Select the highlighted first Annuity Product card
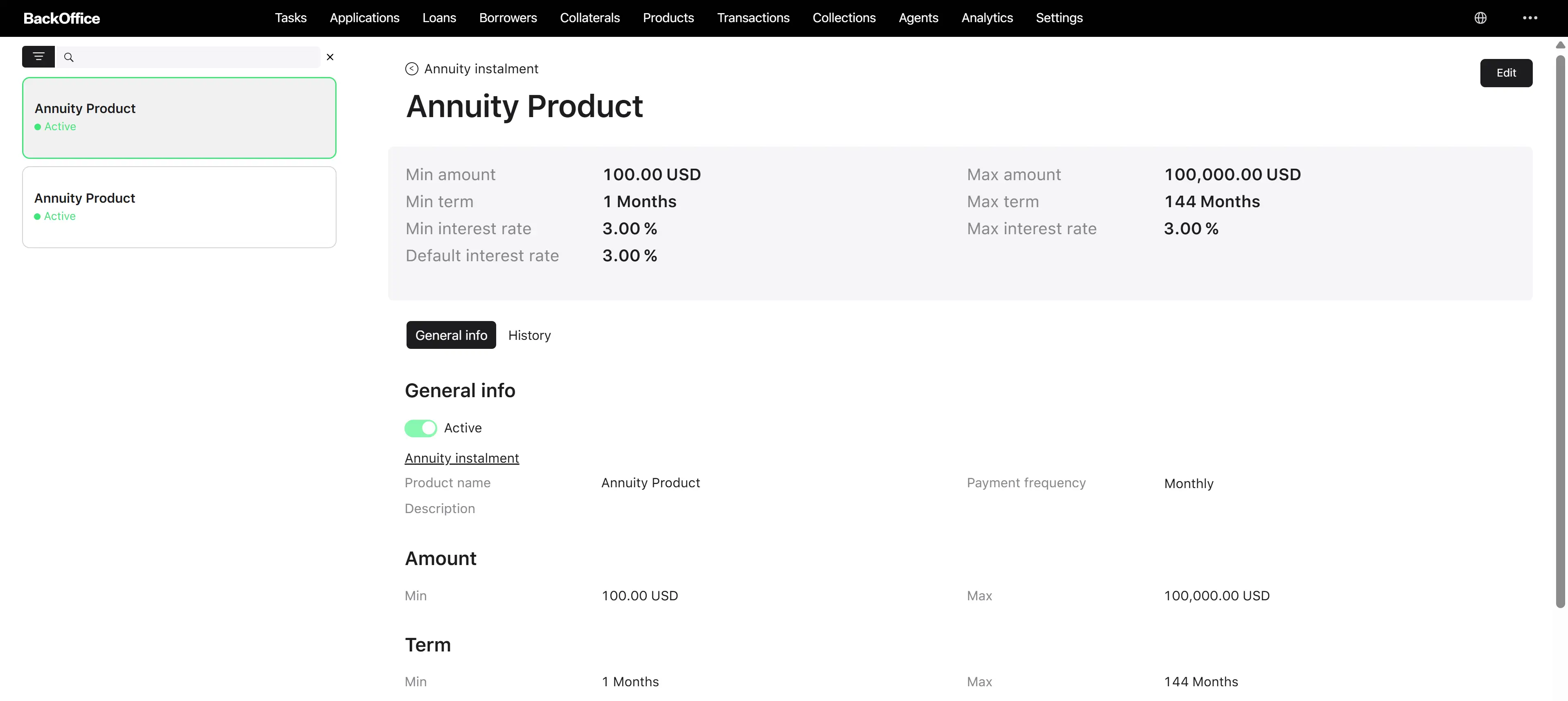The image size is (1568, 701). [x=179, y=118]
